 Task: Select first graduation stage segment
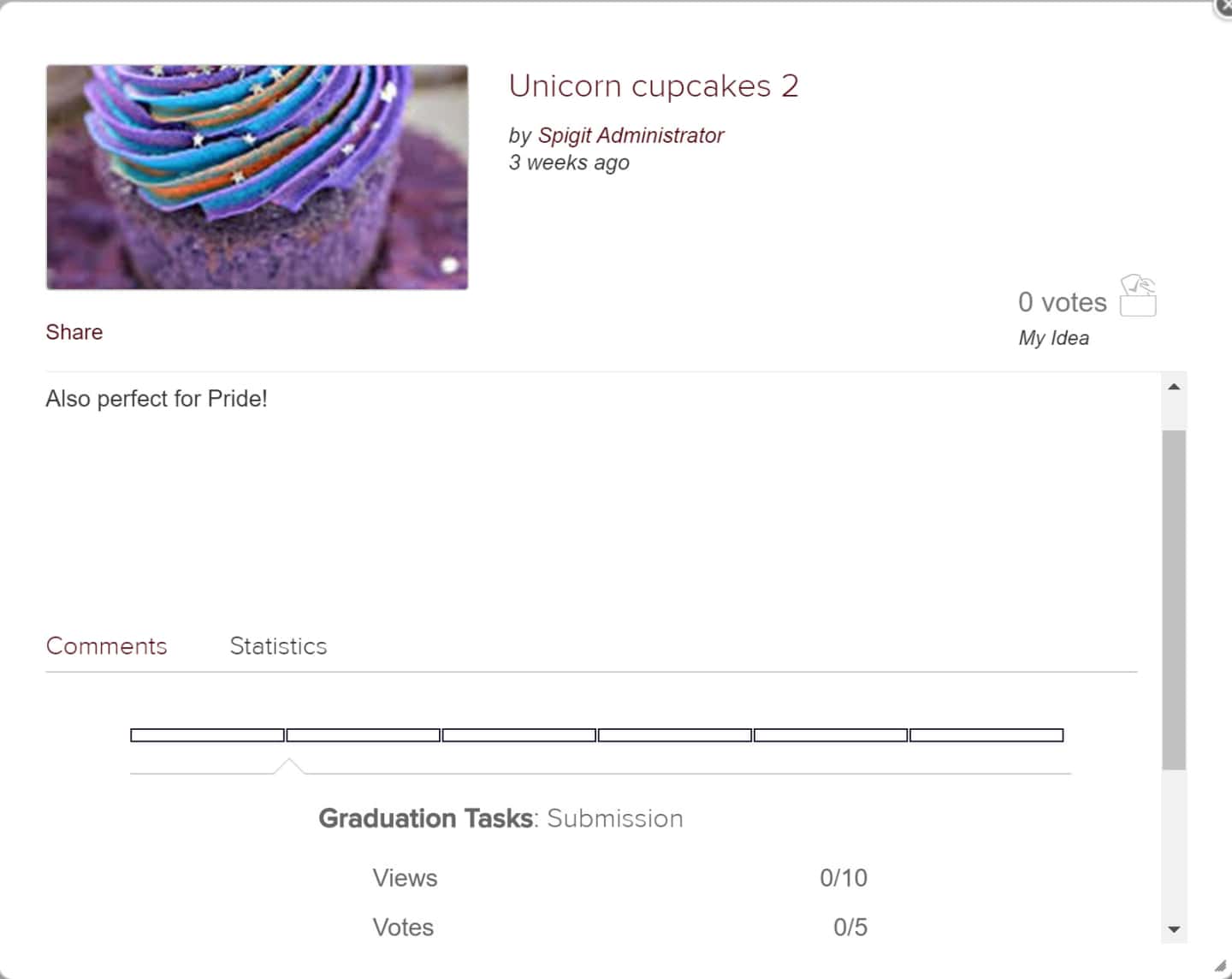coord(207,735)
